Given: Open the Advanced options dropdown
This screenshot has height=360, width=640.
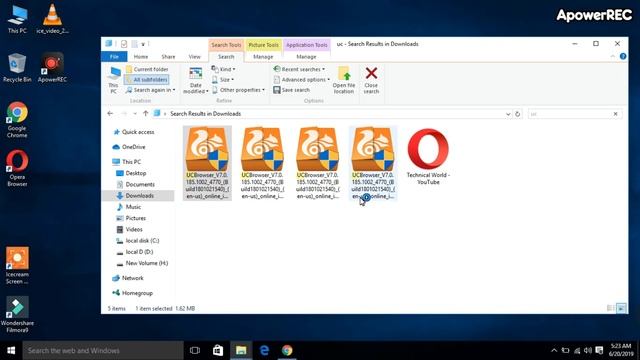Looking at the screenshot, I should (x=302, y=80).
